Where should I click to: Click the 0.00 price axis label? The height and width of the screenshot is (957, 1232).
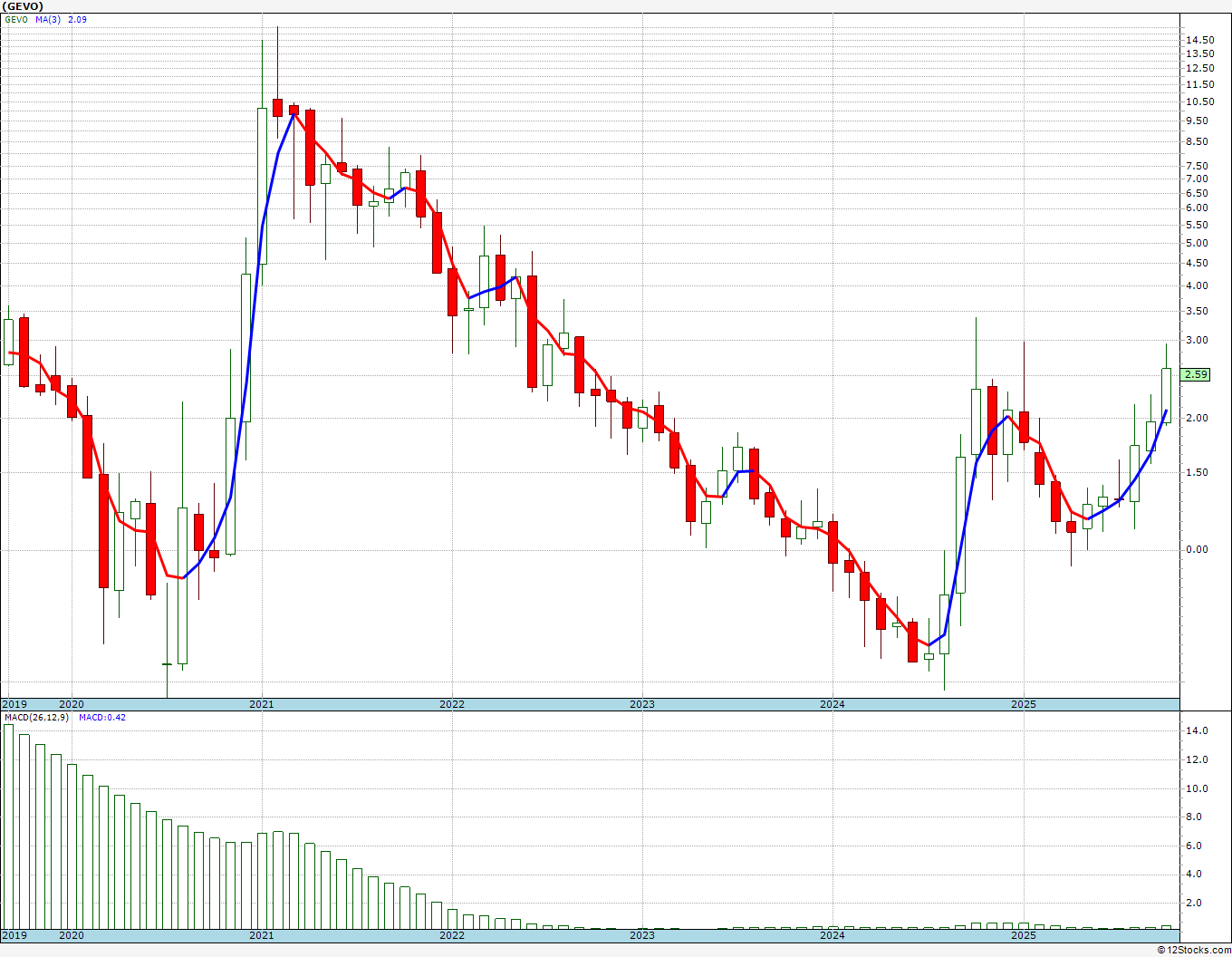(x=1197, y=549)
